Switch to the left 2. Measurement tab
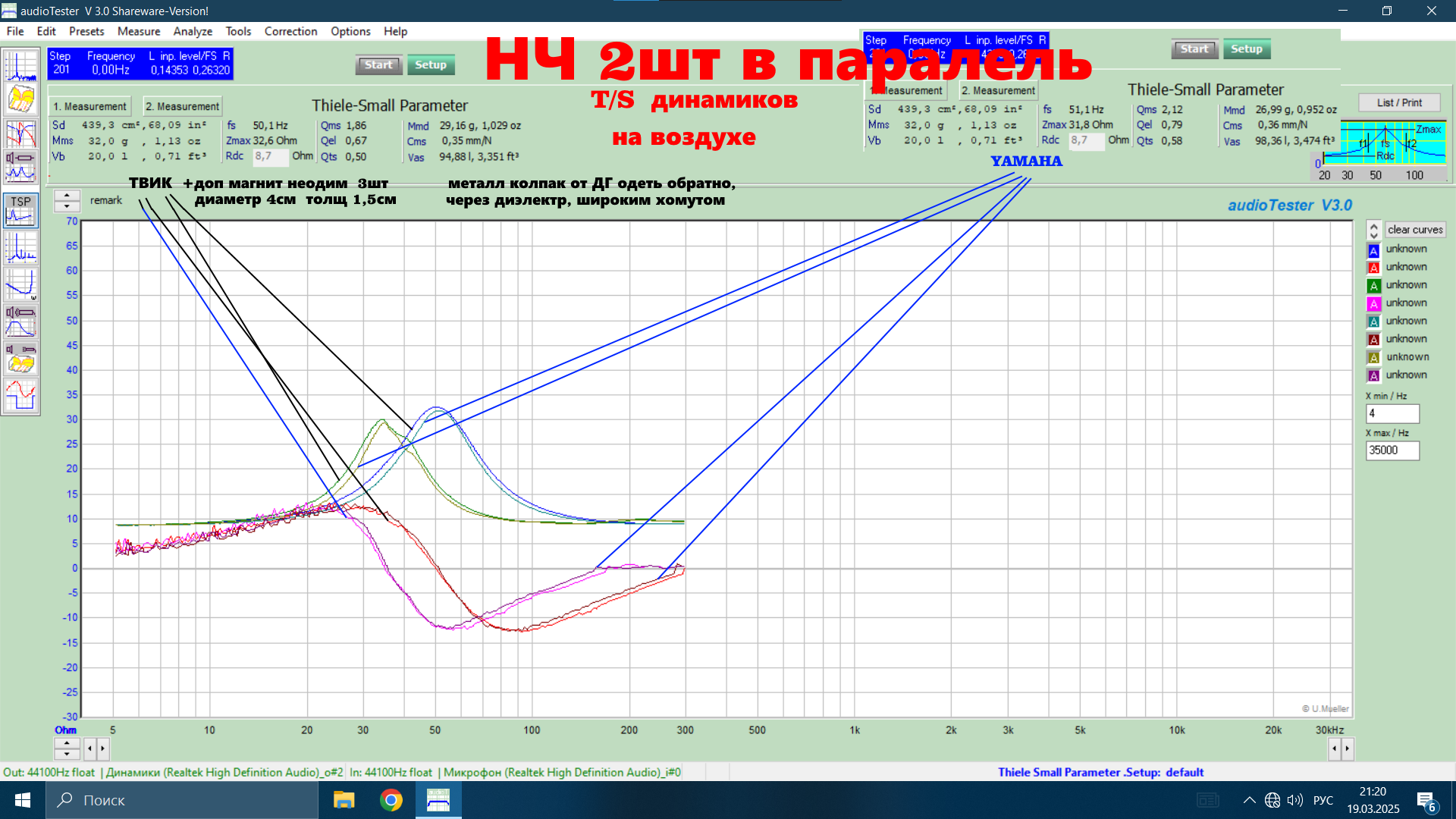This screenshot has width=1456, height=819. point(182,106)
